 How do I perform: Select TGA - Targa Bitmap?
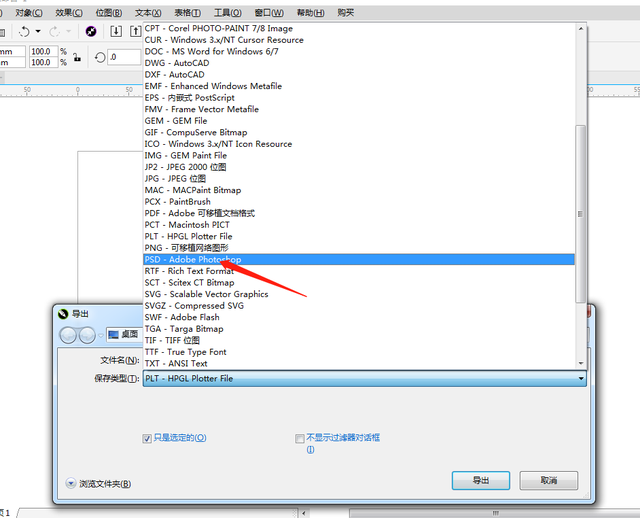tap(359, 329)
